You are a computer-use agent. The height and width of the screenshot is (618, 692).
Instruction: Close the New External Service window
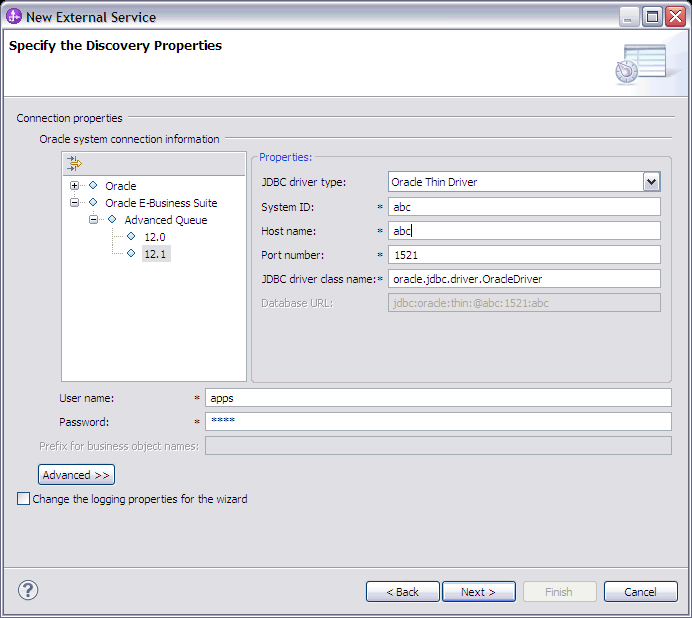click(676, 17)
